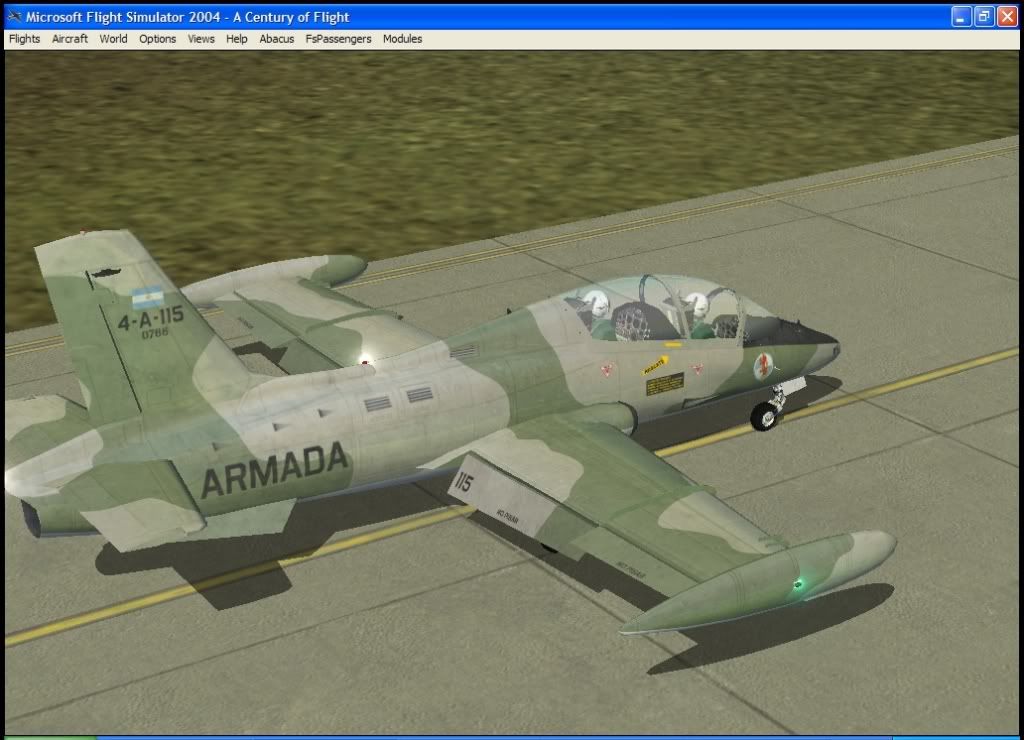1024x740 pixels.
Task: Open the Aircraft menu
Action: pos(70,39)
